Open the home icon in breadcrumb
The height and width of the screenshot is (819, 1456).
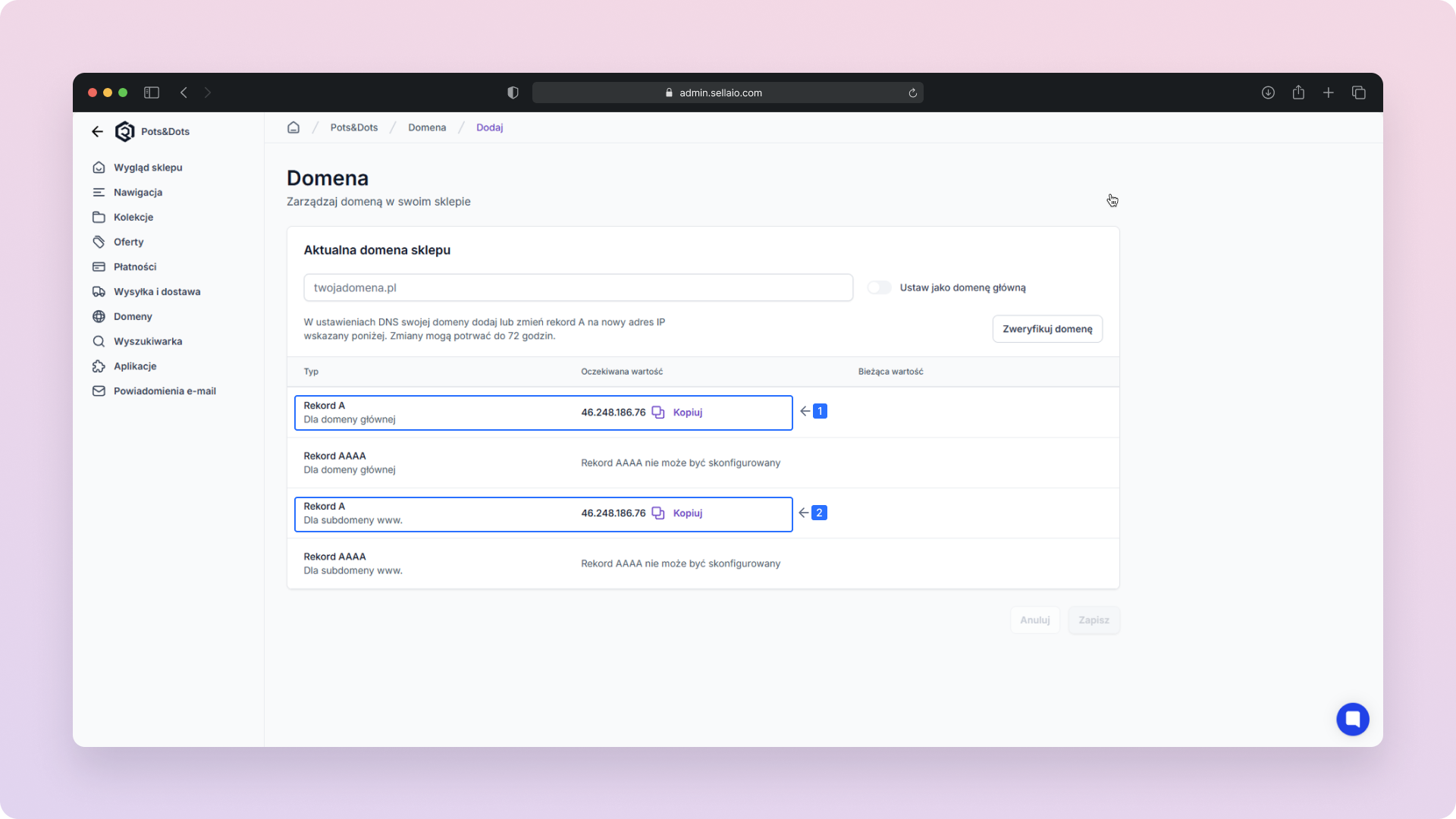click(293, 127)
